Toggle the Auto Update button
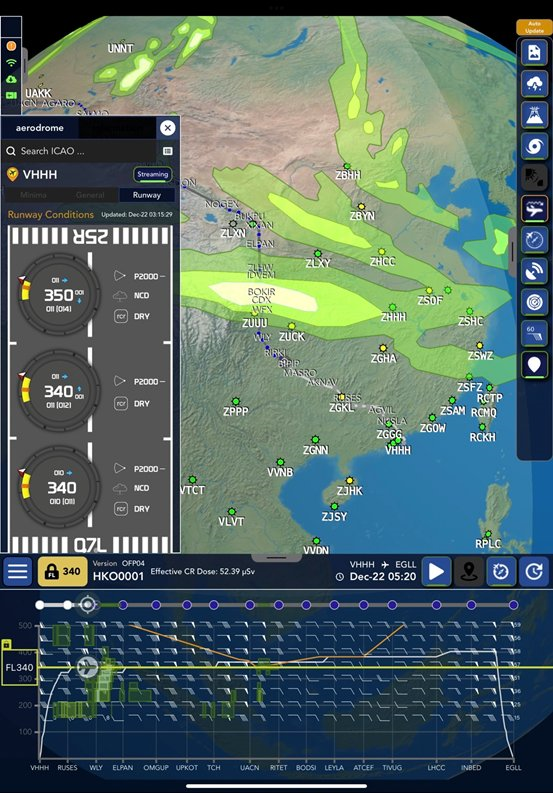Image resolution: width=553 pixels, height=793 pixels. [534, 27]
